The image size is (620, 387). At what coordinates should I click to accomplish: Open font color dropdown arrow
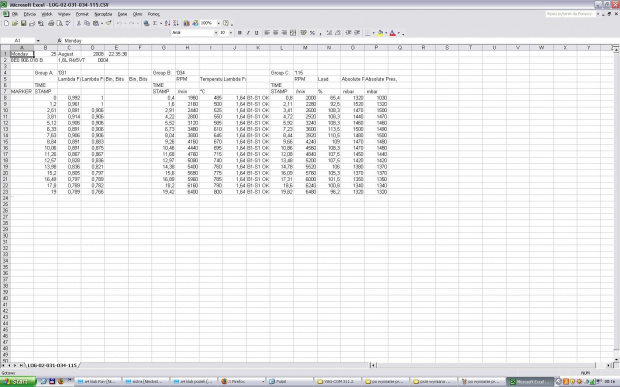[x=399, y=33]
